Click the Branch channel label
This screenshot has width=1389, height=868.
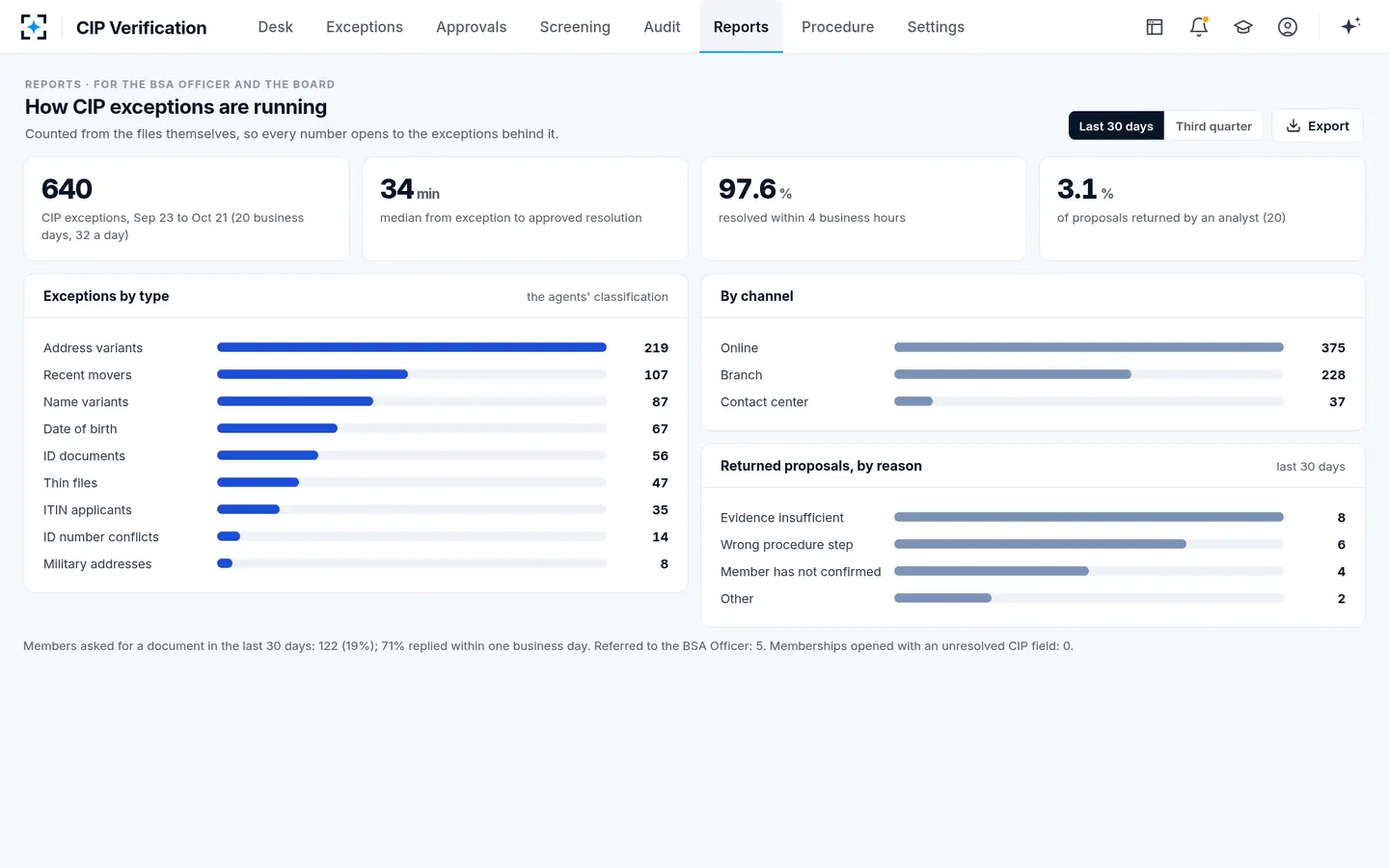coord(742,375)
